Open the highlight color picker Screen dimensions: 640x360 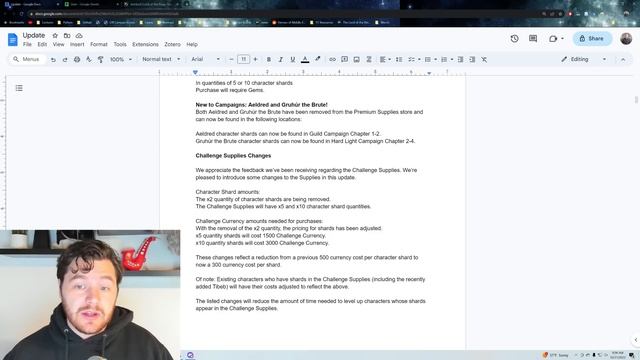point(318,60)
